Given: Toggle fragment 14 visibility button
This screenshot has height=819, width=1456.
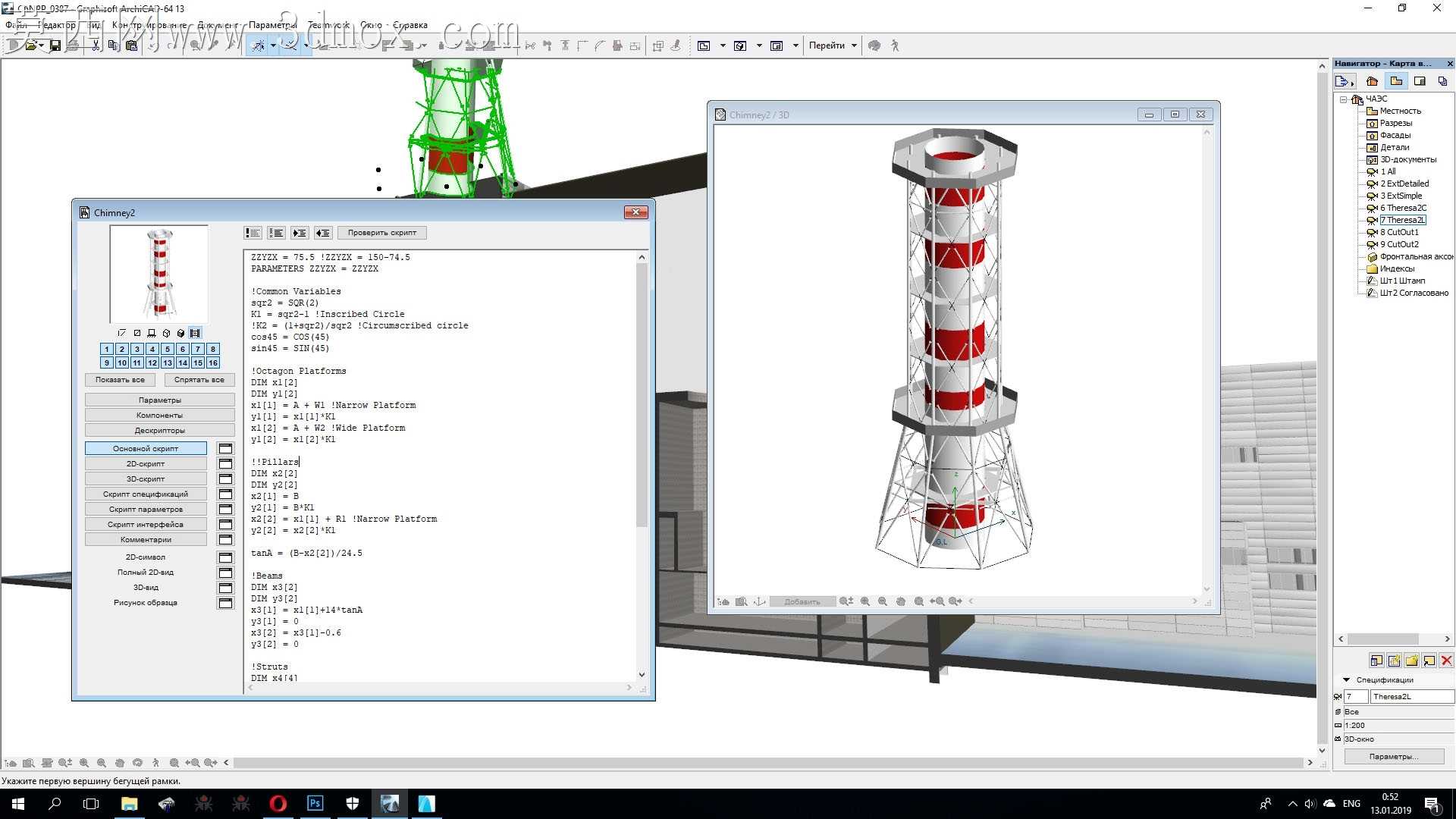Looking at the screenshot, I should (183, 363).
